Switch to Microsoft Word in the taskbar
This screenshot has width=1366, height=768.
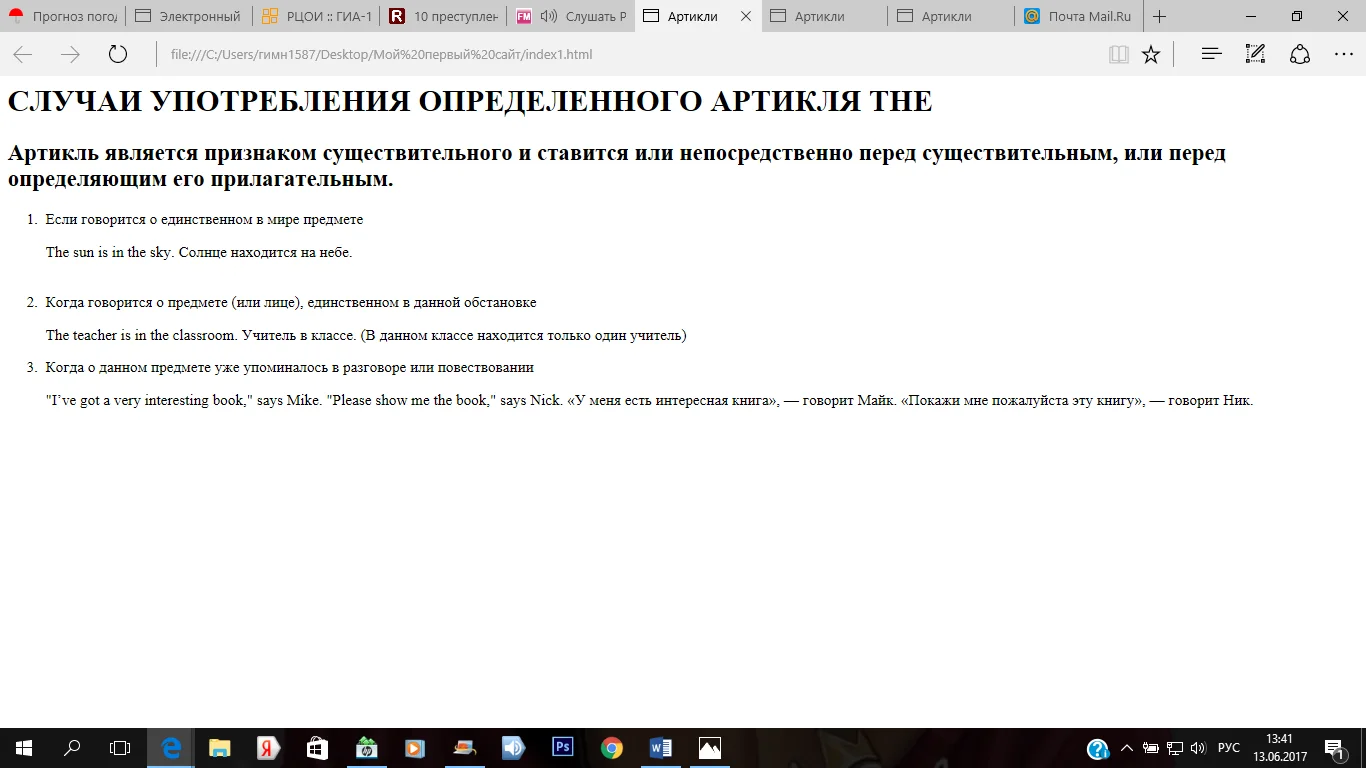pyautogui.click(x=660, y=748)
